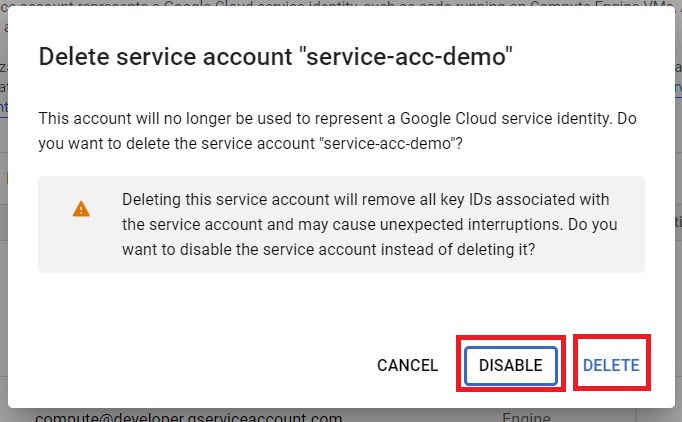682x422 pixels.
Task: Dismiss the dialog with CANCEL
Action: coord(408,365)
